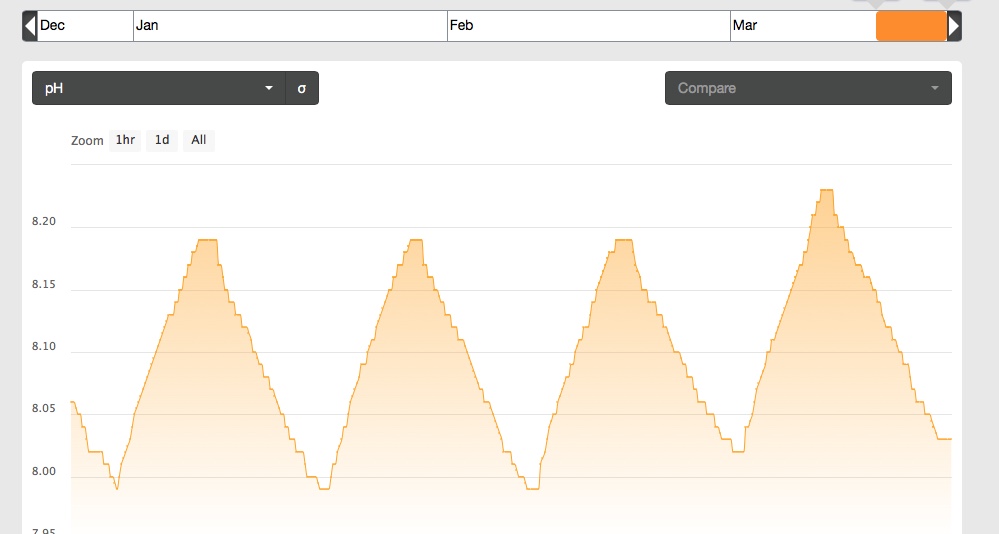
Task: Click the Zoom label text
Action: point(87,141)
